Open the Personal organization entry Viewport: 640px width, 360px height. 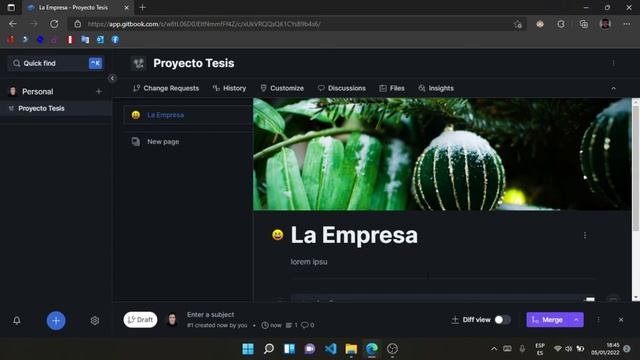[x=38, y=91]
